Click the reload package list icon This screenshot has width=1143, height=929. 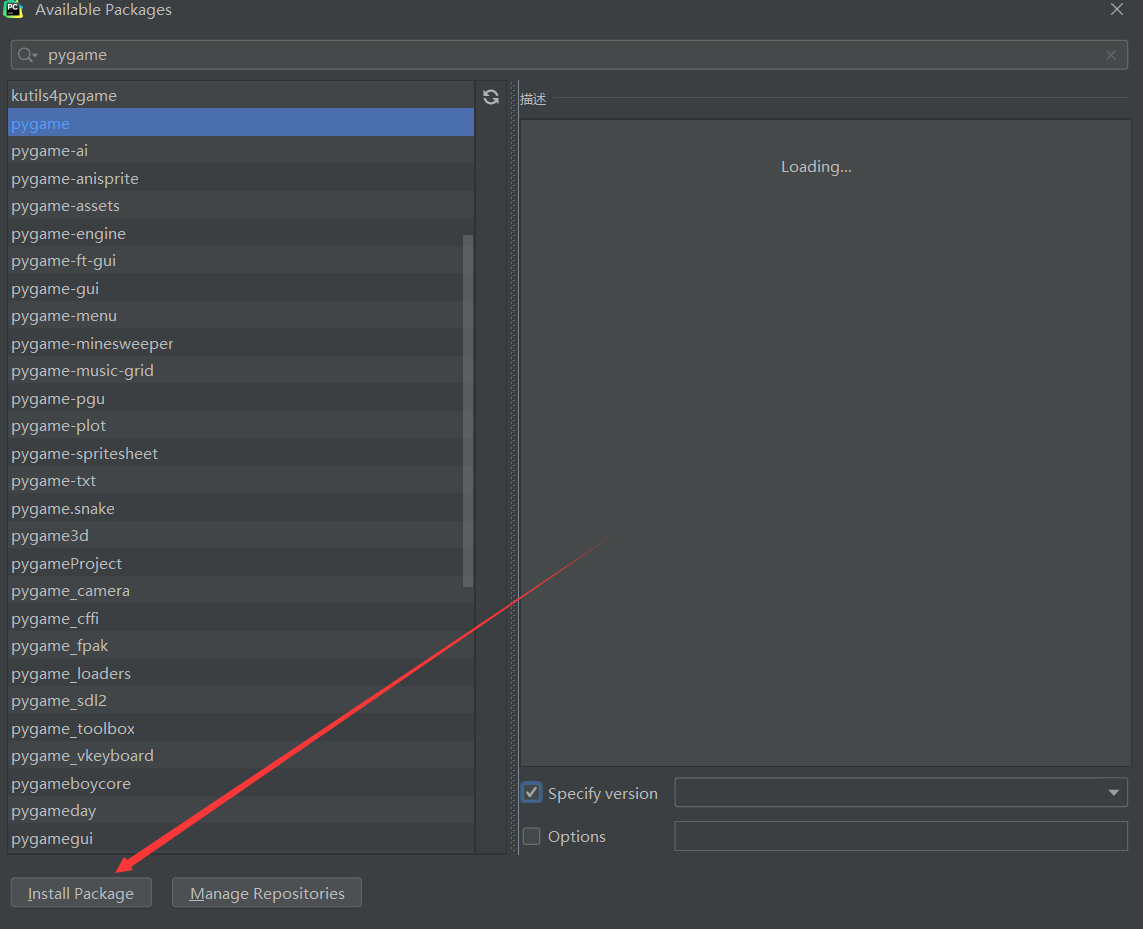pos(491,97)
